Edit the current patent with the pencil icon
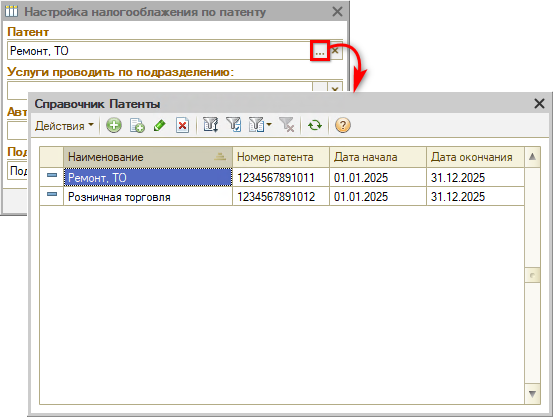 click(160, 125)
